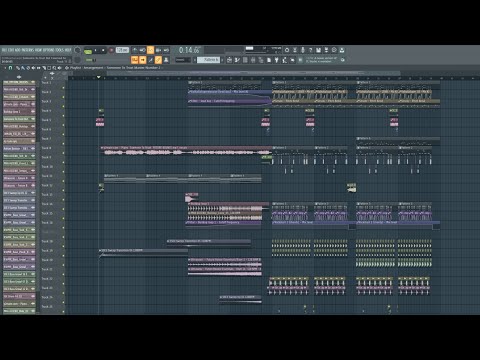Click the 0:14:66 time display
The width and height of the screenshot is (480, 360).
pyautogui.click(x=189, y=50)
